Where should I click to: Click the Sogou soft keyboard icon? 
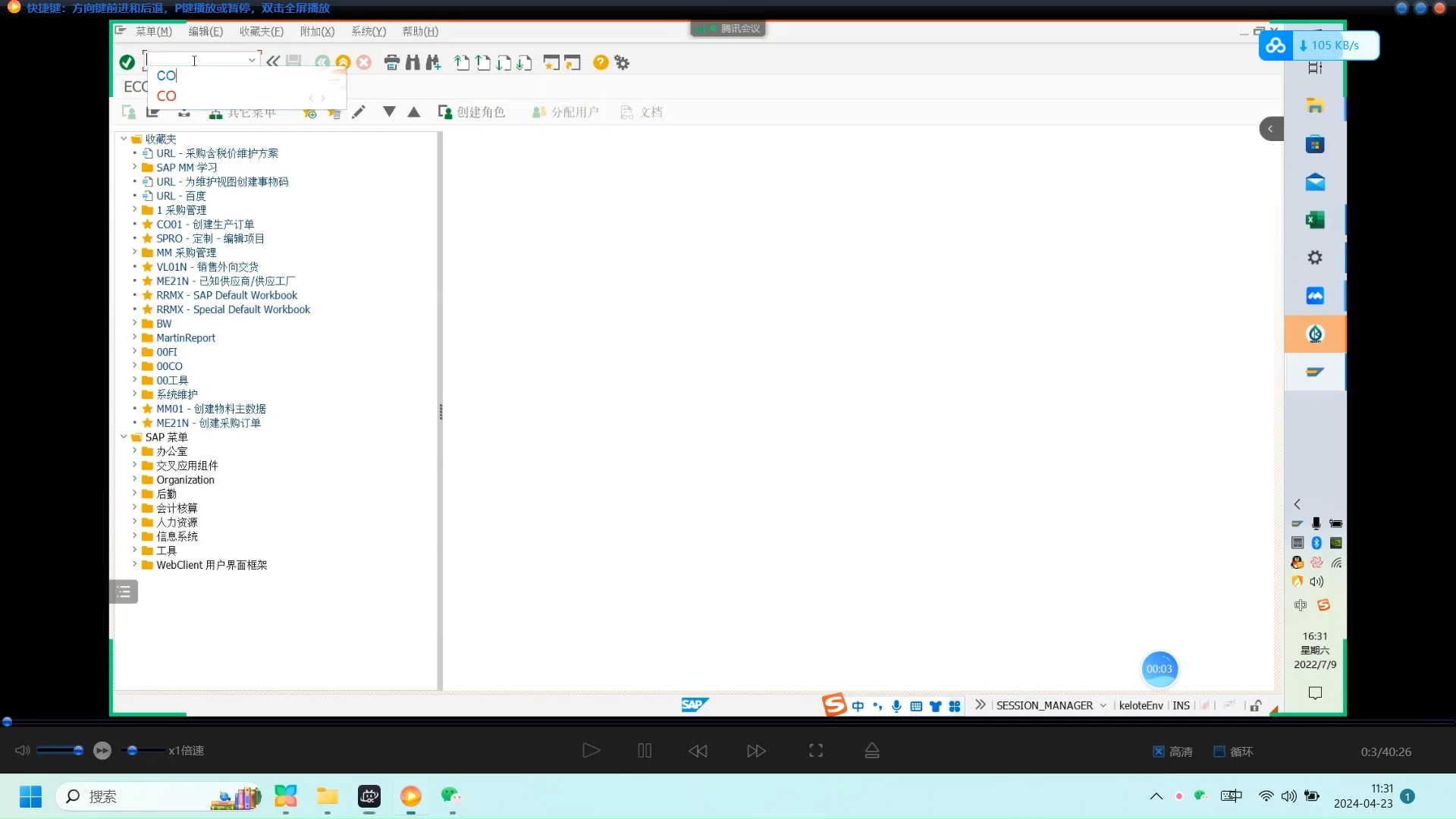(916, 706)
